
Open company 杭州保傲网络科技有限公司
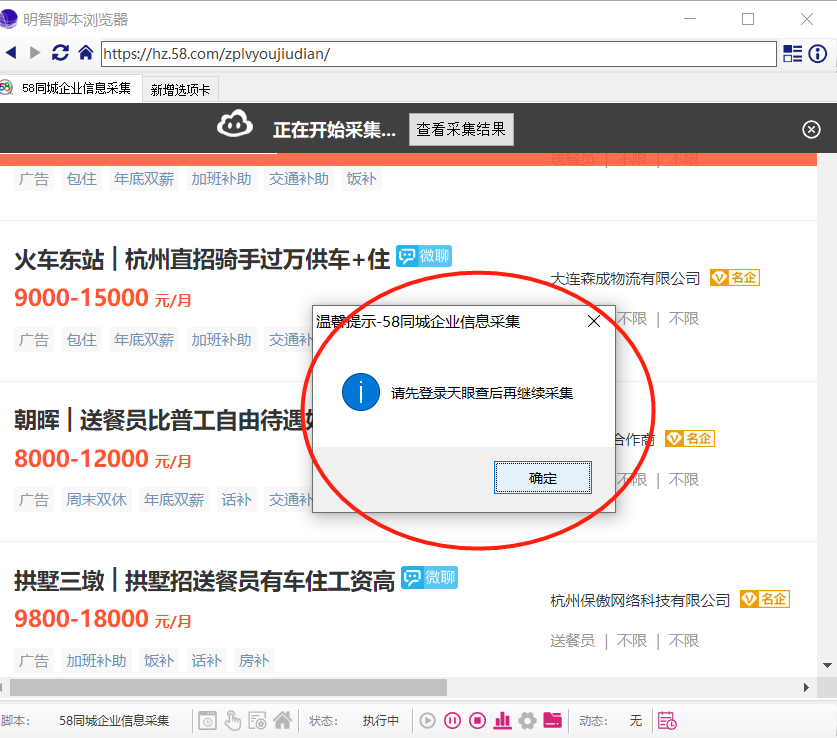pos(639,600)
